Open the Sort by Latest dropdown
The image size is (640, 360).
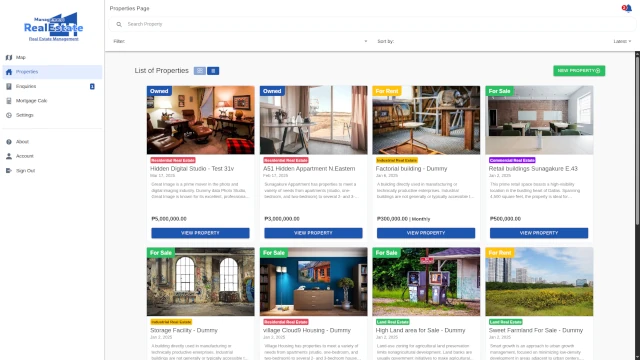click(622, 41)
